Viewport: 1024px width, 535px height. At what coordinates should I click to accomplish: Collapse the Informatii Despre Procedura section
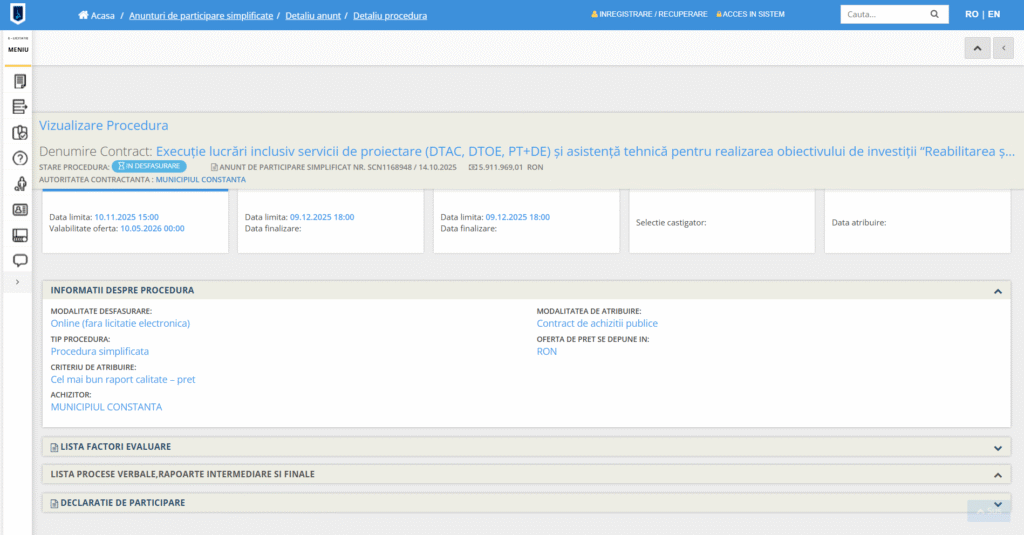(997, 291)
